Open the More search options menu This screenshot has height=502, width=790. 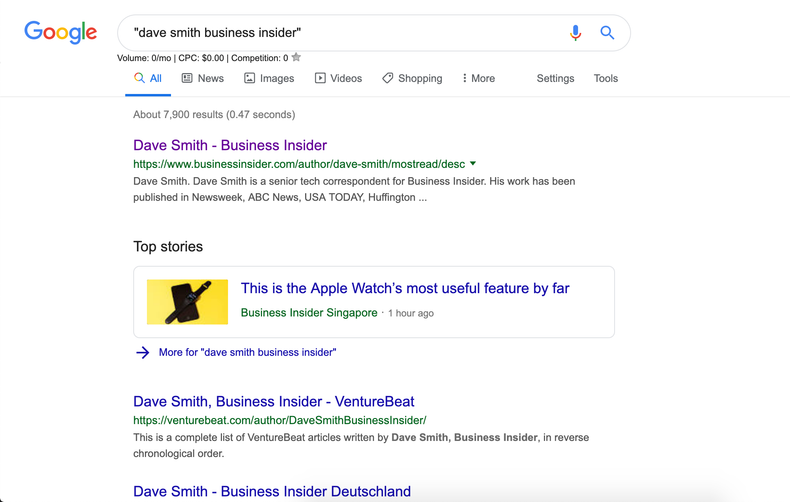pyautogui.click(x=478, y=78)
